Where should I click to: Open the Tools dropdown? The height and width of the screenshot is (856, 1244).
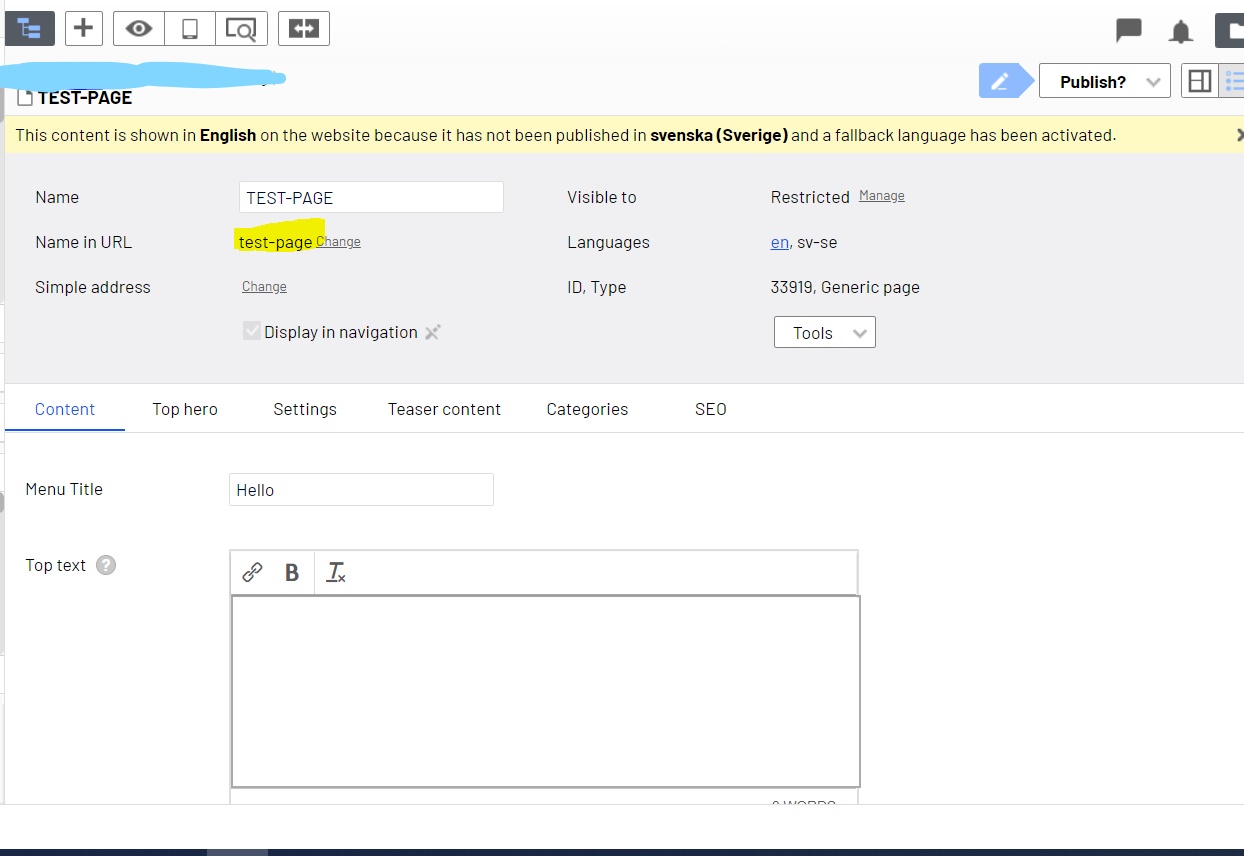pyautogui.click(x=824, y=333)
